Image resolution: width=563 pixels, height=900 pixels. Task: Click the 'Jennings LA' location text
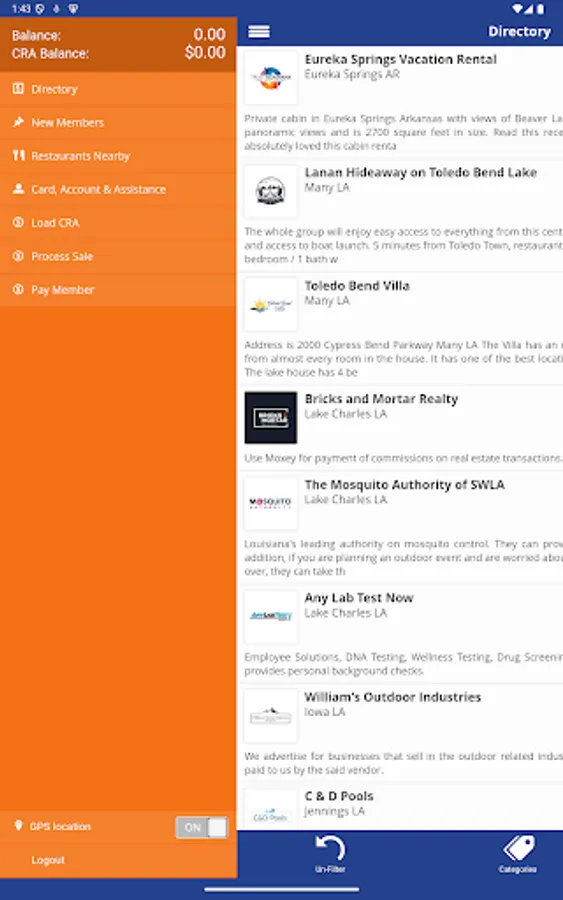tap(335, 811)
